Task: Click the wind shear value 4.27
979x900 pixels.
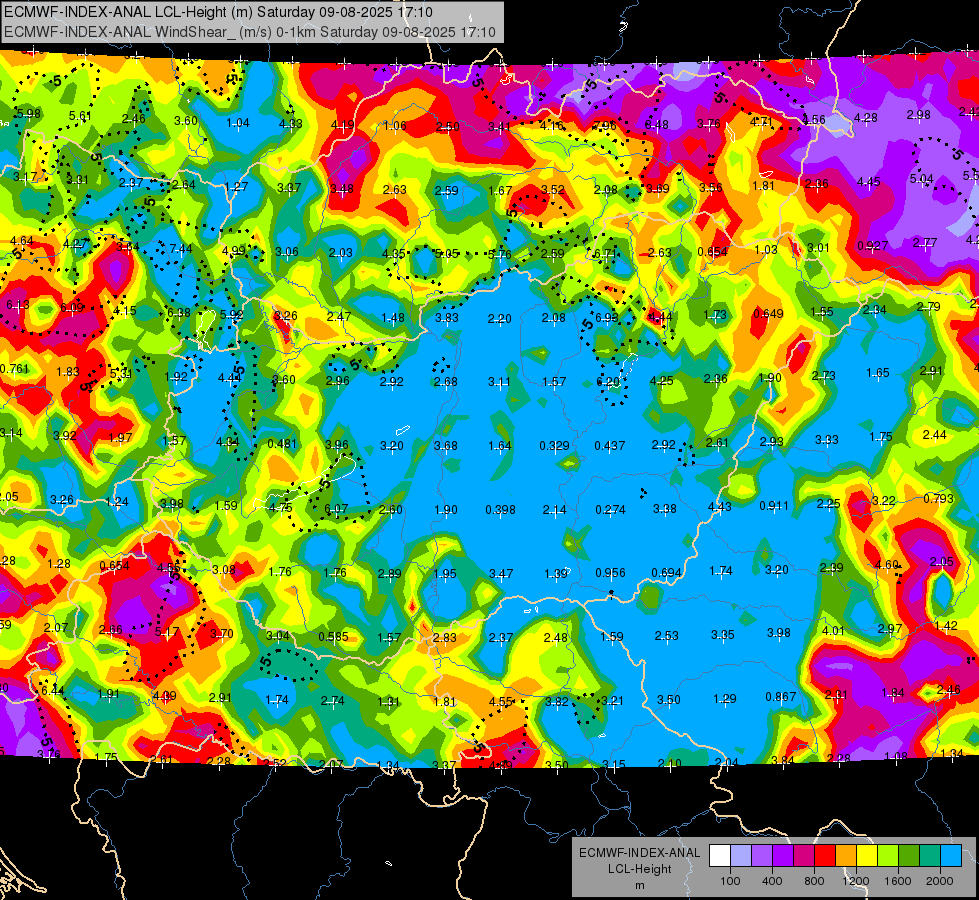Action: (x=76, y=244)
